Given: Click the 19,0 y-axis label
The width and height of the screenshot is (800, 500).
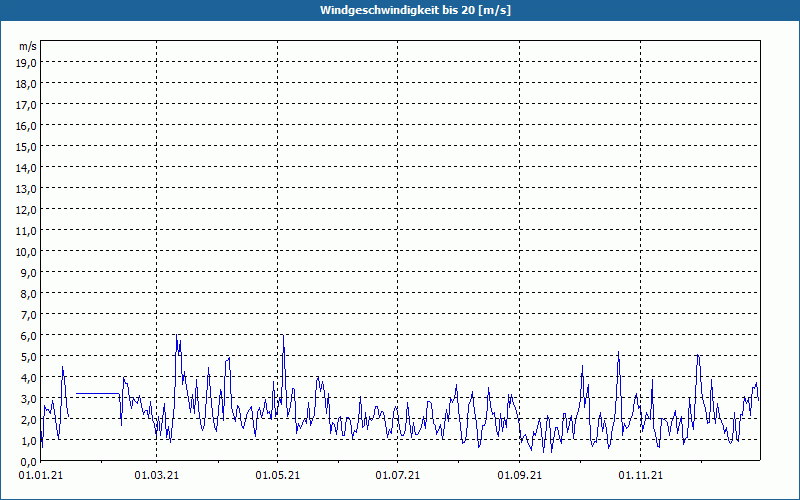Looking at the screenshot, I should click(x=26, y=63).
